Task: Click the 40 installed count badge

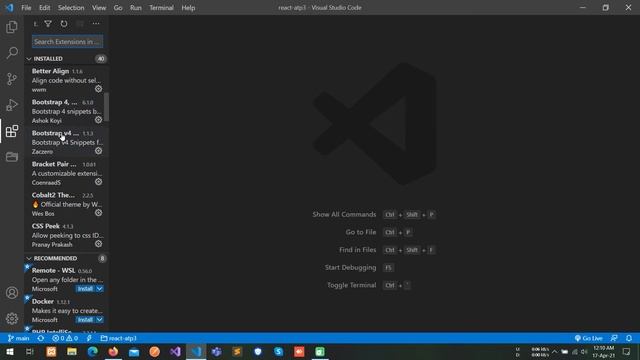Action: [100, 59]
